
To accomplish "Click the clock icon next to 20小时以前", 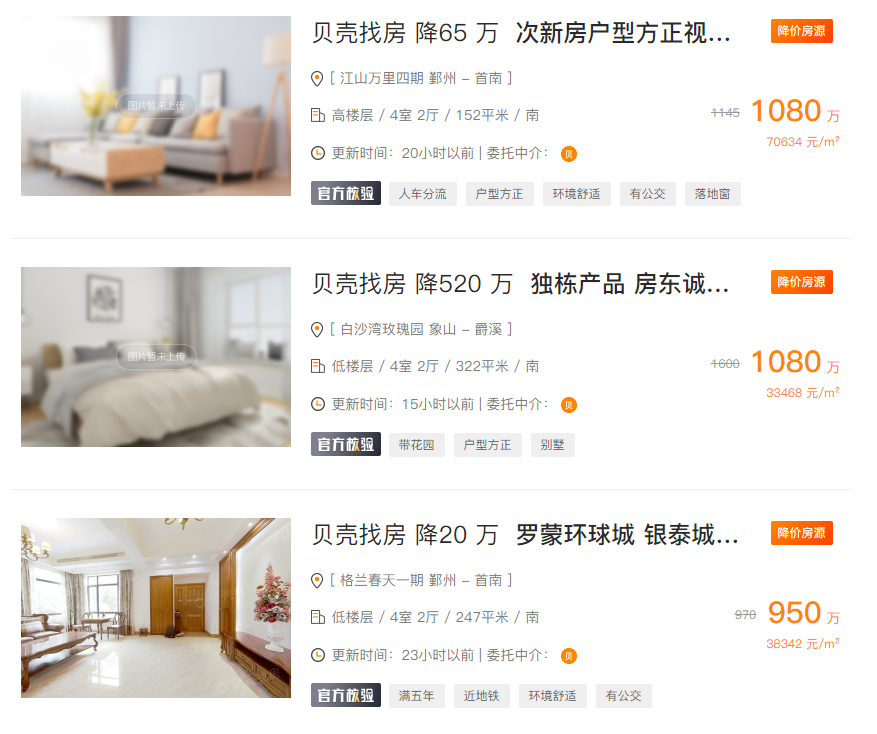I will tap(318, 153).
